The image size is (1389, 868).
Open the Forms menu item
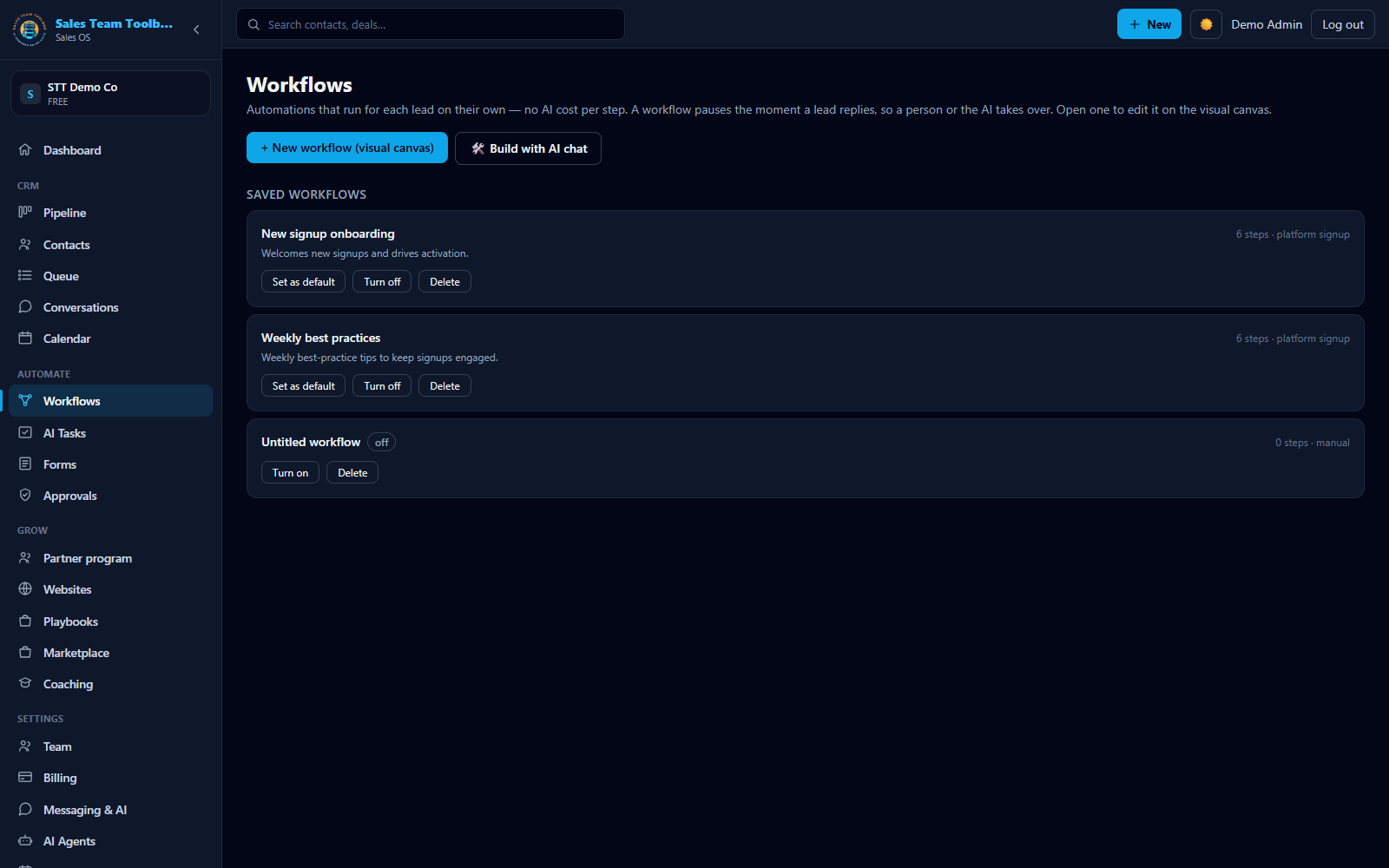110,464
